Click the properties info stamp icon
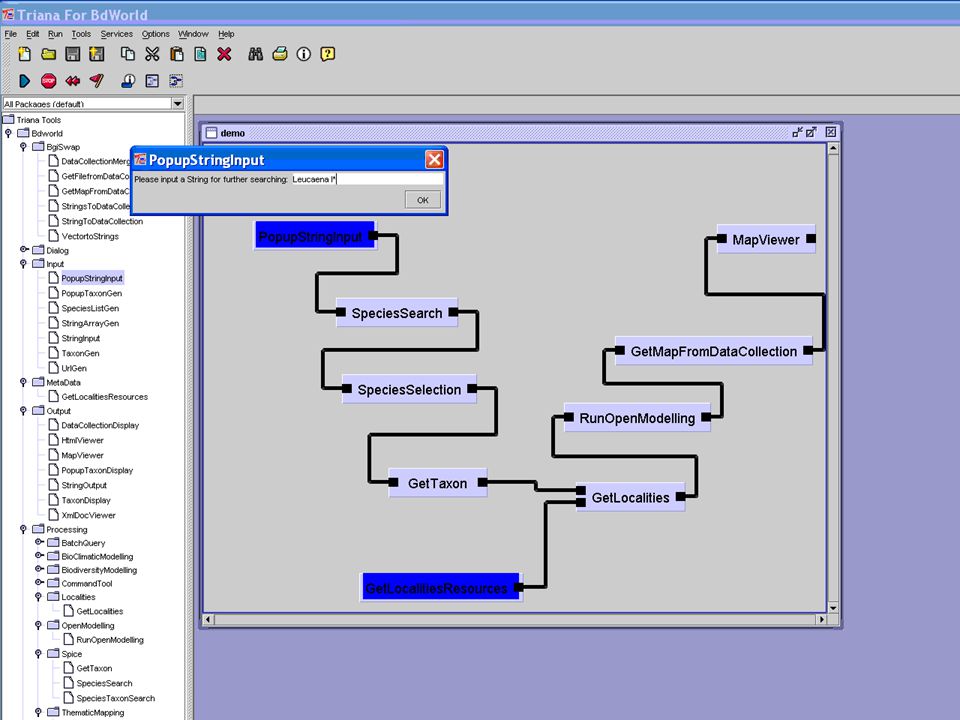 (x=128, y=80)
